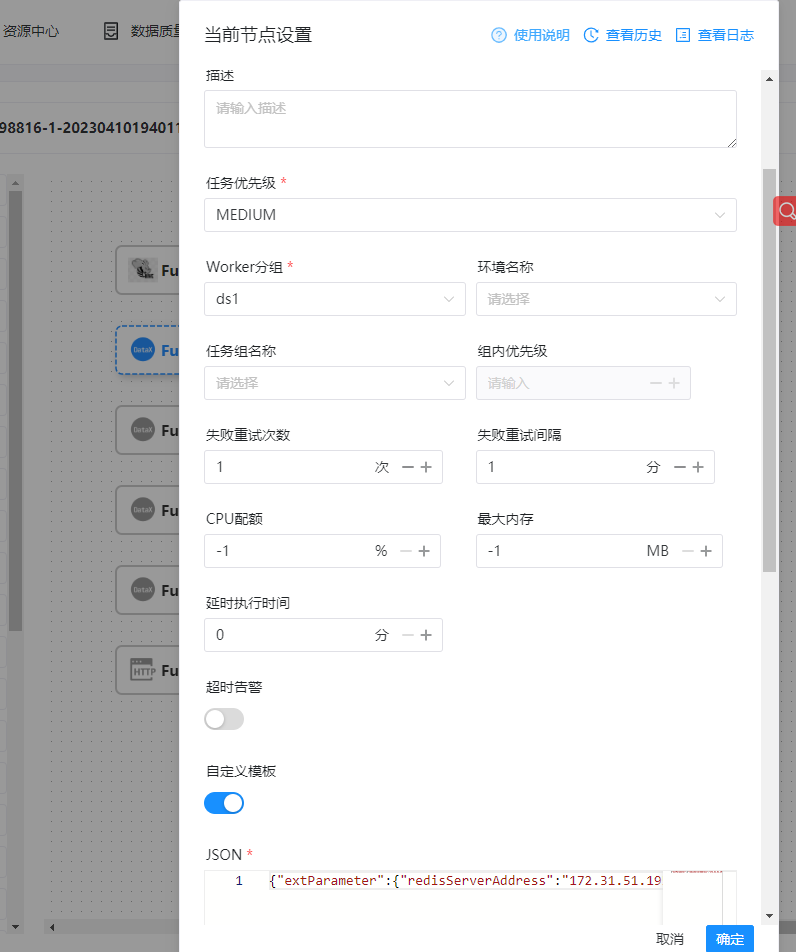
Task: Open the 任务优先级 MEDIUM dropdown
Action: coord(470,215)
